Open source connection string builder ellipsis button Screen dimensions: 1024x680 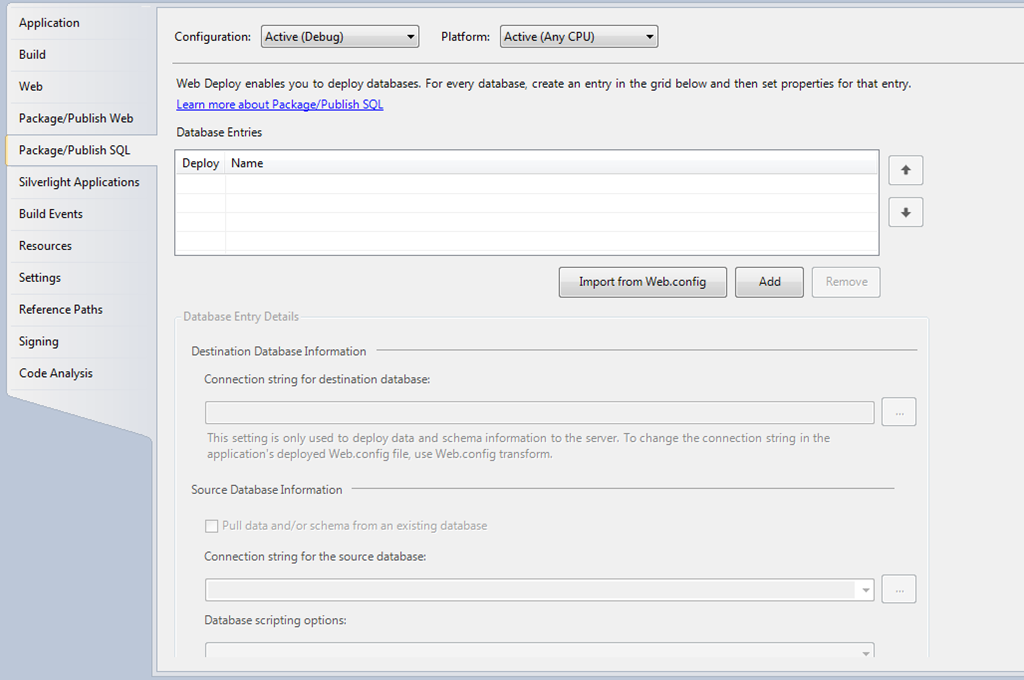tap(899, 589)
